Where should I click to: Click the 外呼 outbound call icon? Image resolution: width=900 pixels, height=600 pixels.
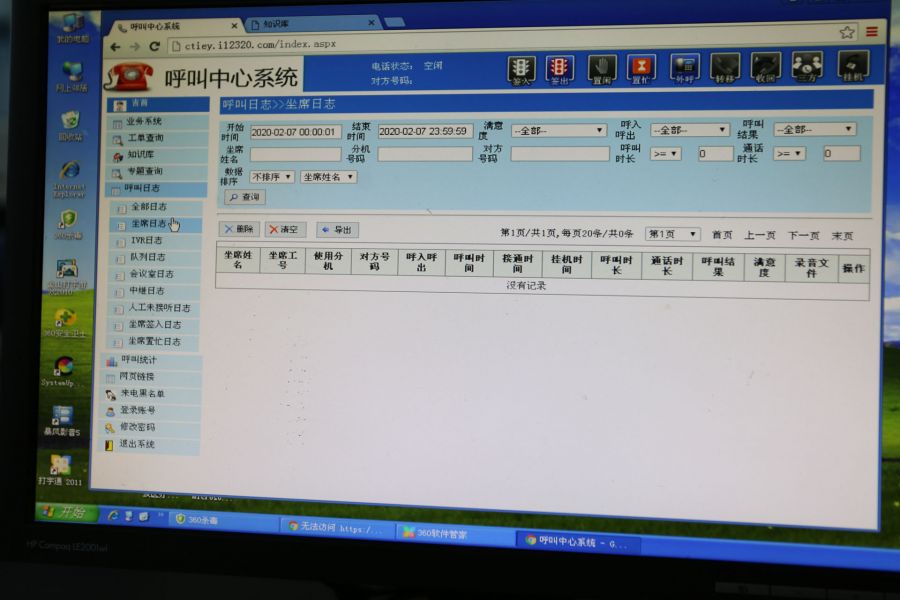(684, 67)
